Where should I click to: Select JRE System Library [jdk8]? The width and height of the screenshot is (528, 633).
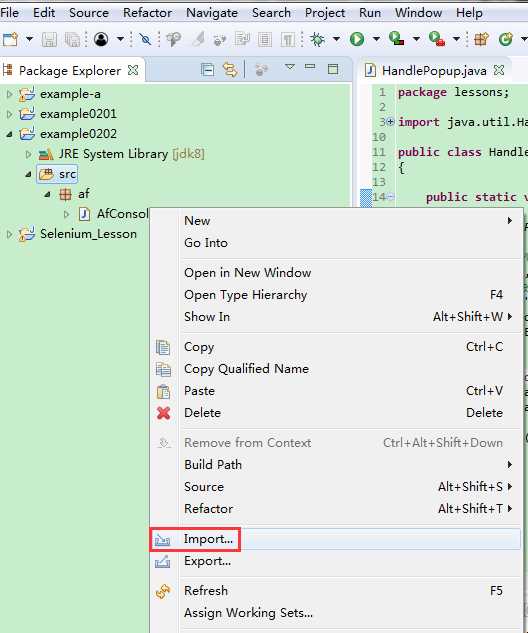pos(132,154)
